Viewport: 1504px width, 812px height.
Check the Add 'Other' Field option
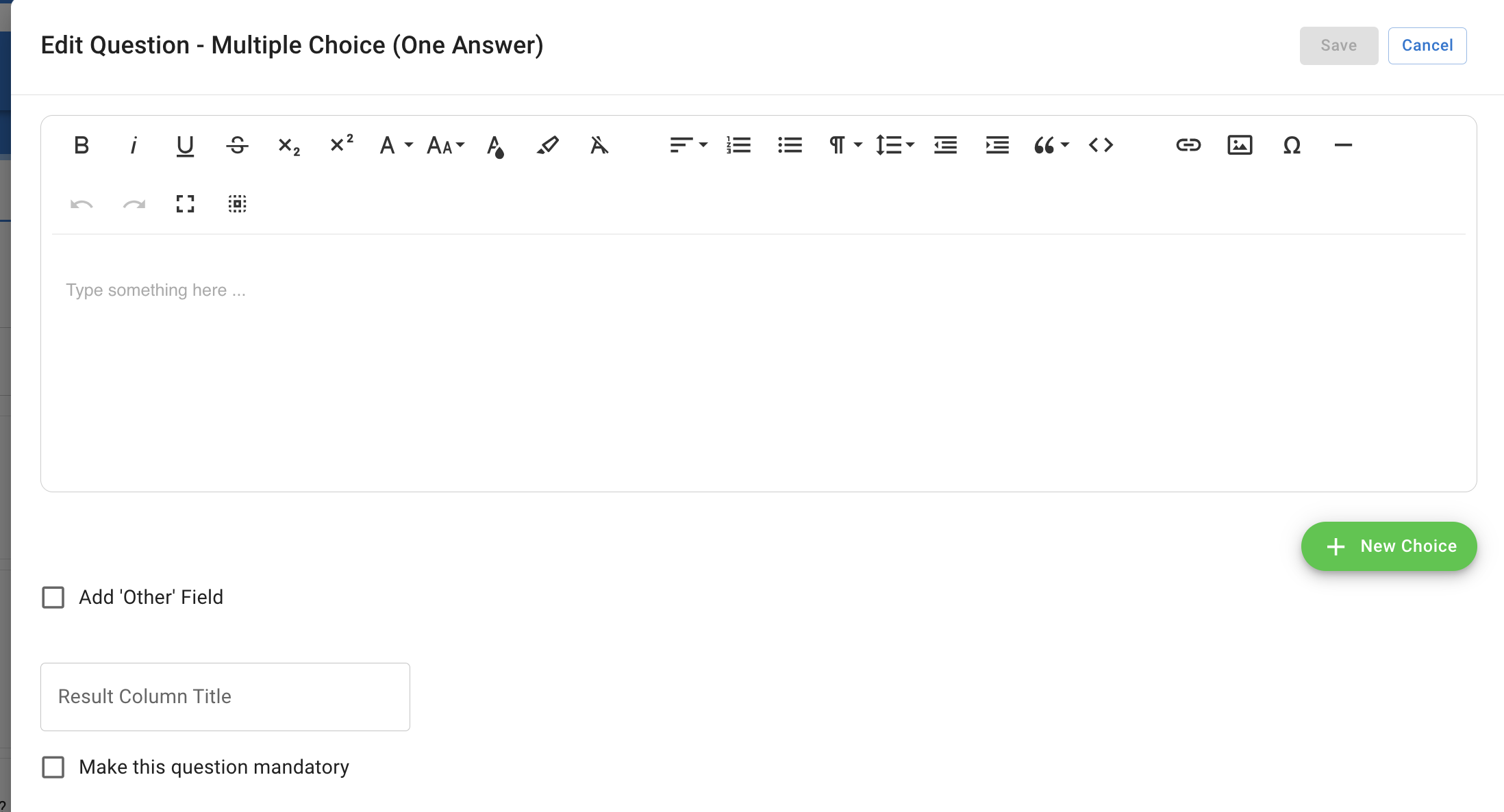click(x=53, y=597)
